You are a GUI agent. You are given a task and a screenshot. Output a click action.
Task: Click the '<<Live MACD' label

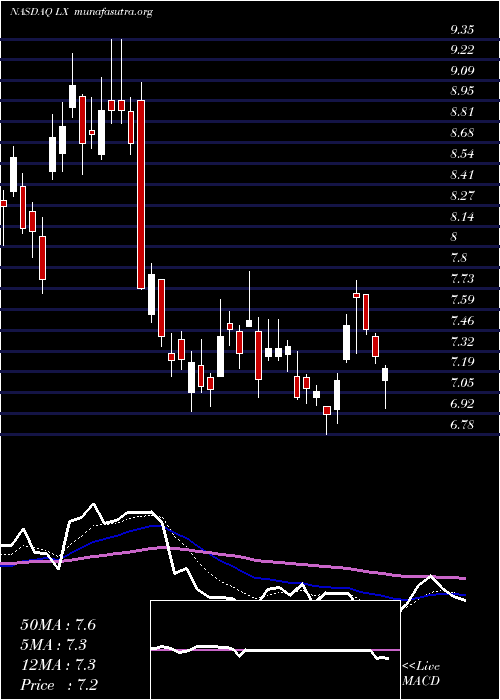click(421, 674)
